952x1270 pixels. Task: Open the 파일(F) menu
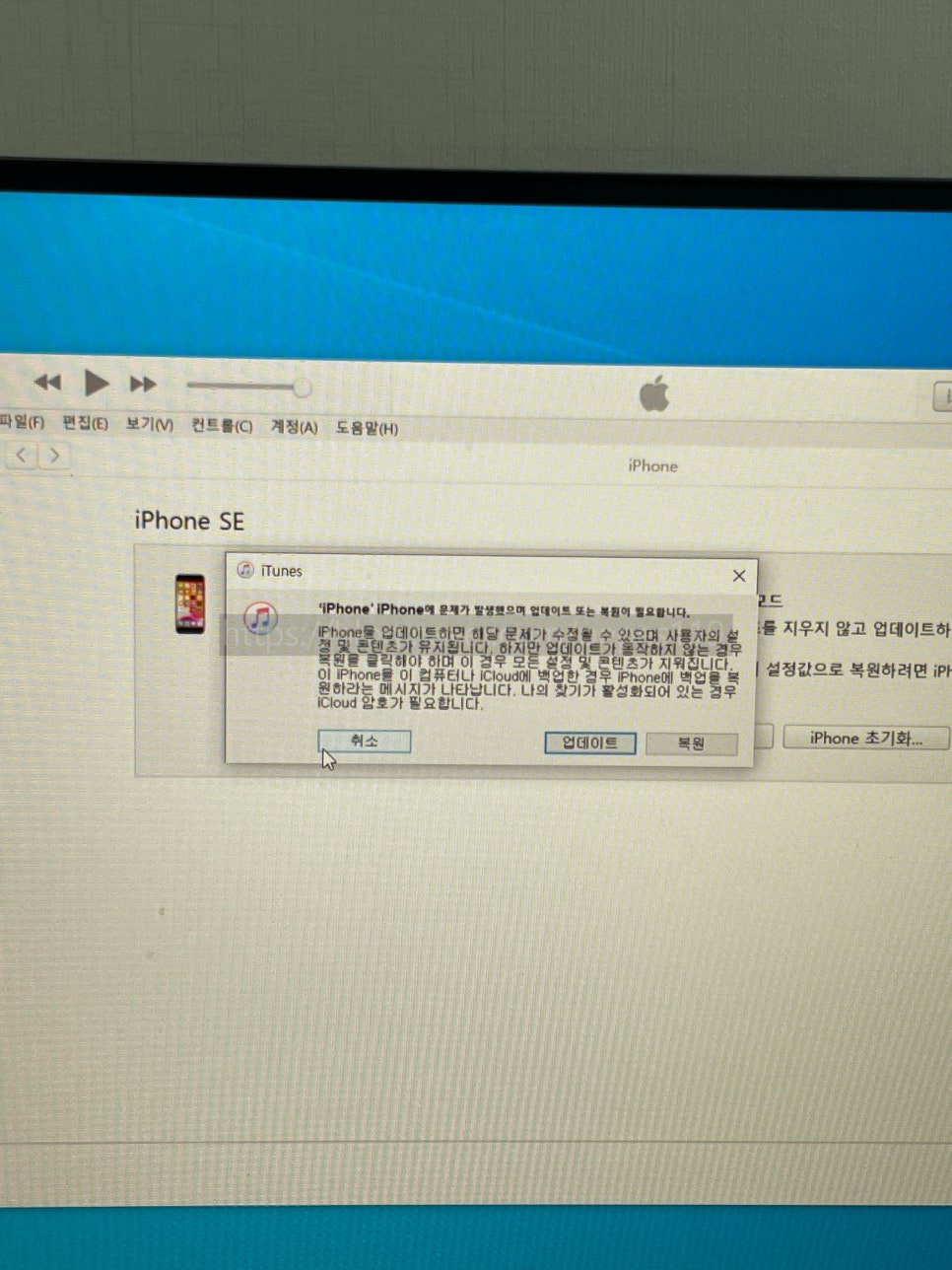(x=21, y=422)
